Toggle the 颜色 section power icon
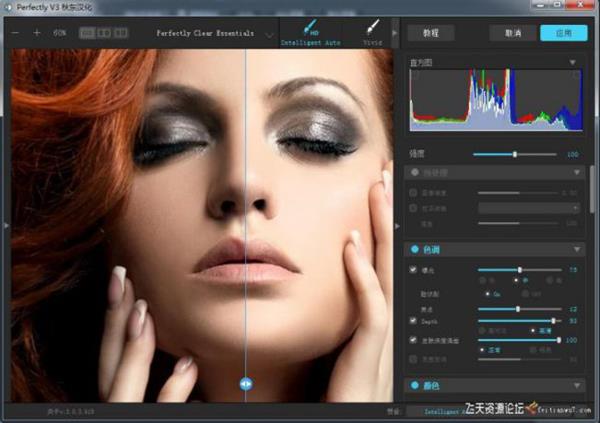600x423 pixels. pyautogui.click(x=413, y=385)
